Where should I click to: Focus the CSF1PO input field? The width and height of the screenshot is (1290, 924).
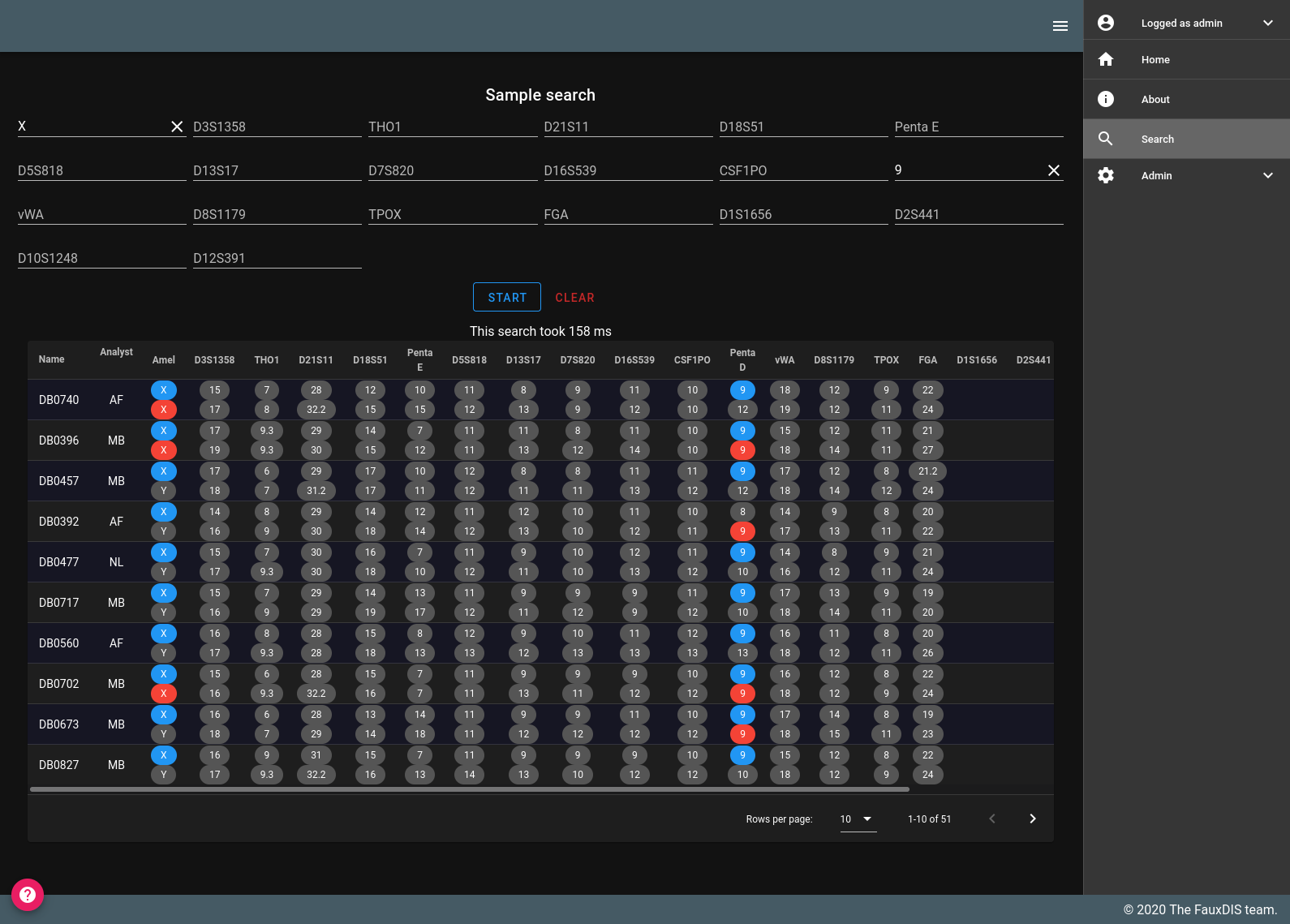click(x=803, y=170)
